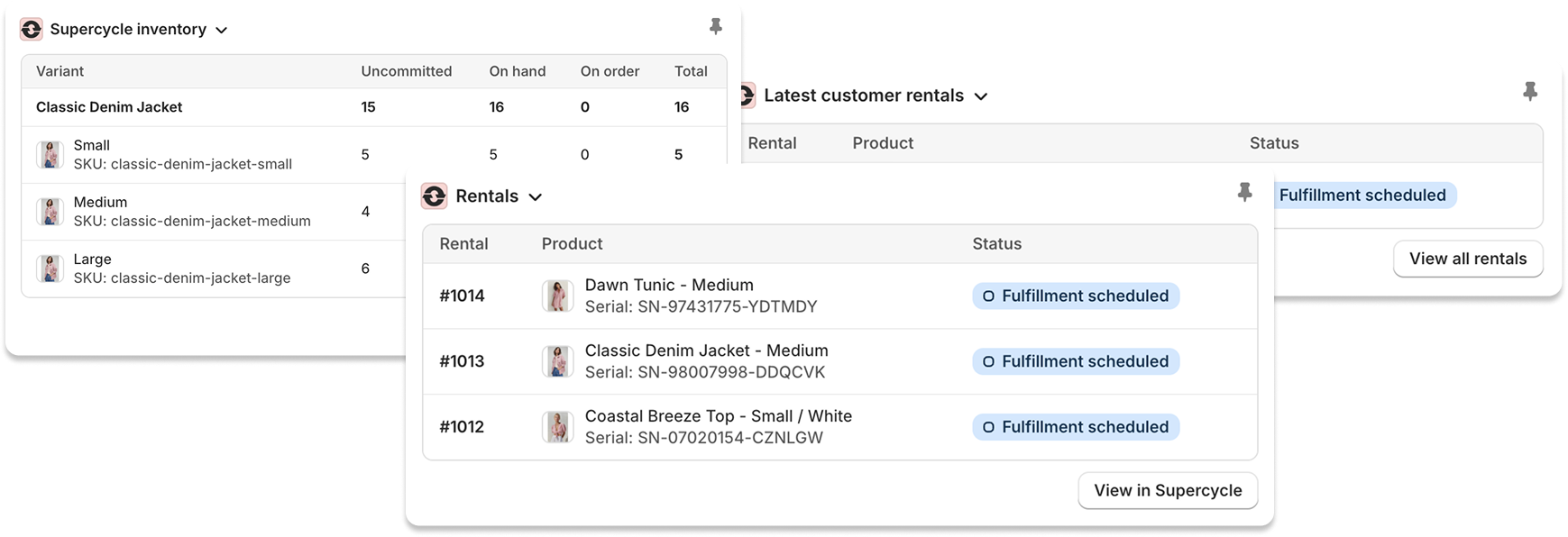Viewport: 1568px width, 537px height.
Task: Click the Supercycle logo beside inventory title
Action: tap(32, 30)
